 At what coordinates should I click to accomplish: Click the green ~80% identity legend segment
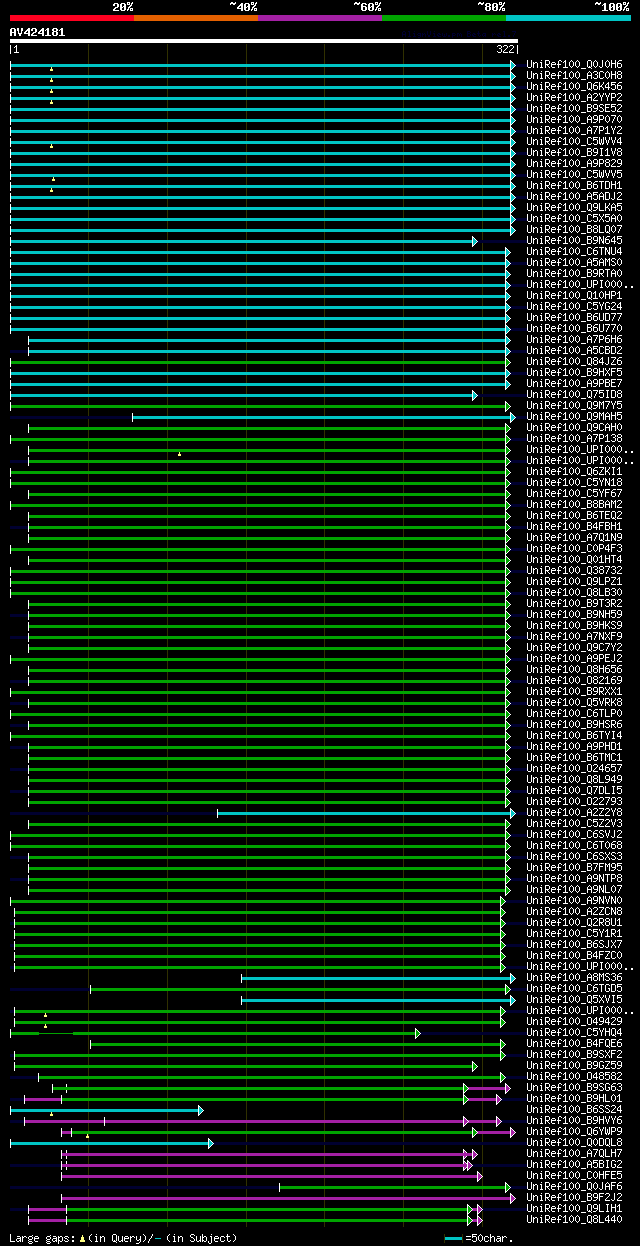pos(443,17)
